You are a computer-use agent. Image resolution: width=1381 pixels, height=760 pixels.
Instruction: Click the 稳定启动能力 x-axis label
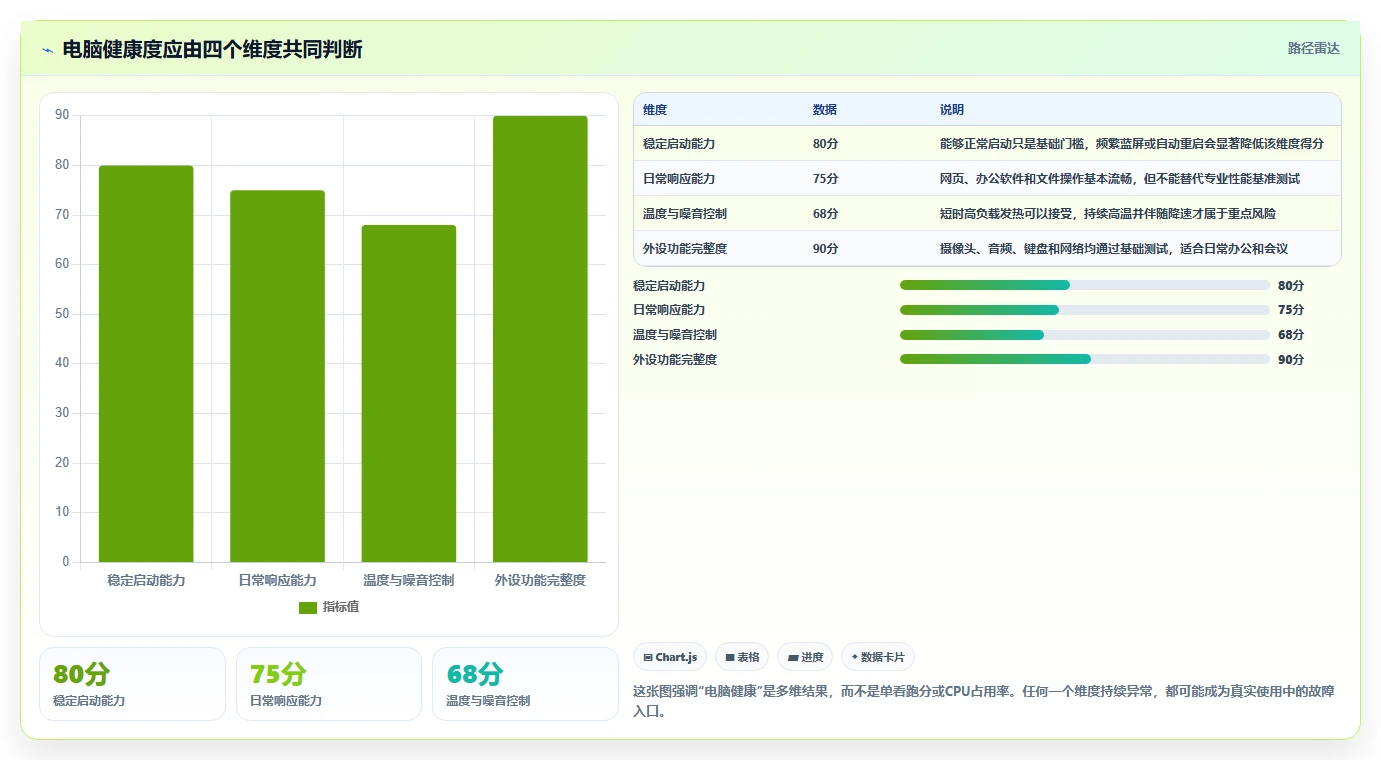(146, 580)
